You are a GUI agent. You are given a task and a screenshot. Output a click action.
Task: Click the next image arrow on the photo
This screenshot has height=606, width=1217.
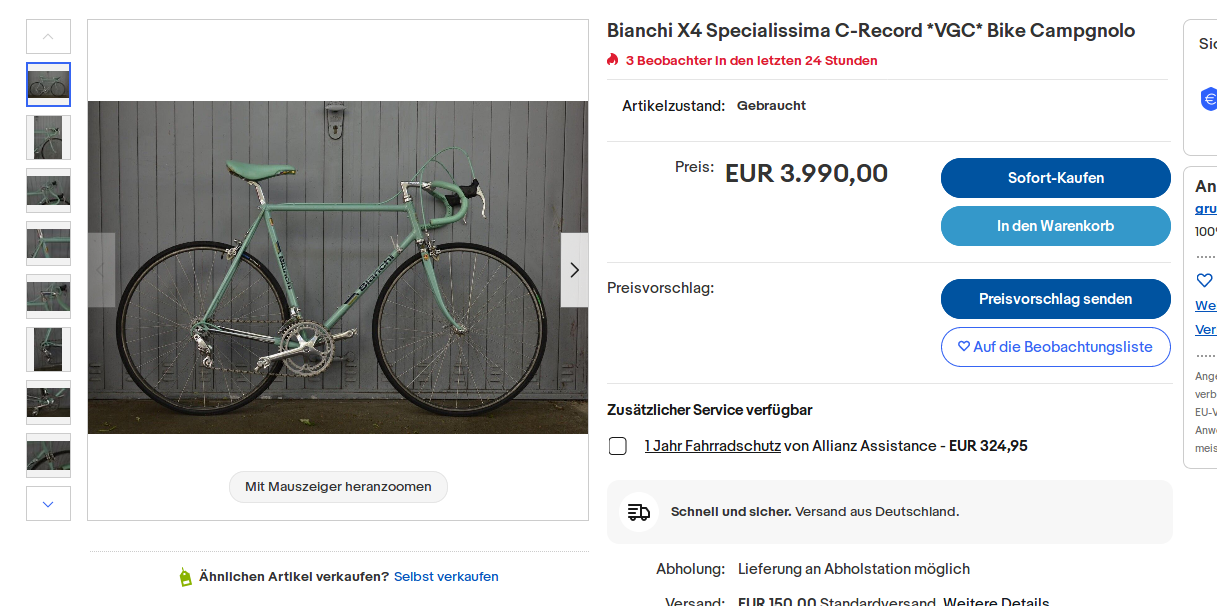coord(574,270)
